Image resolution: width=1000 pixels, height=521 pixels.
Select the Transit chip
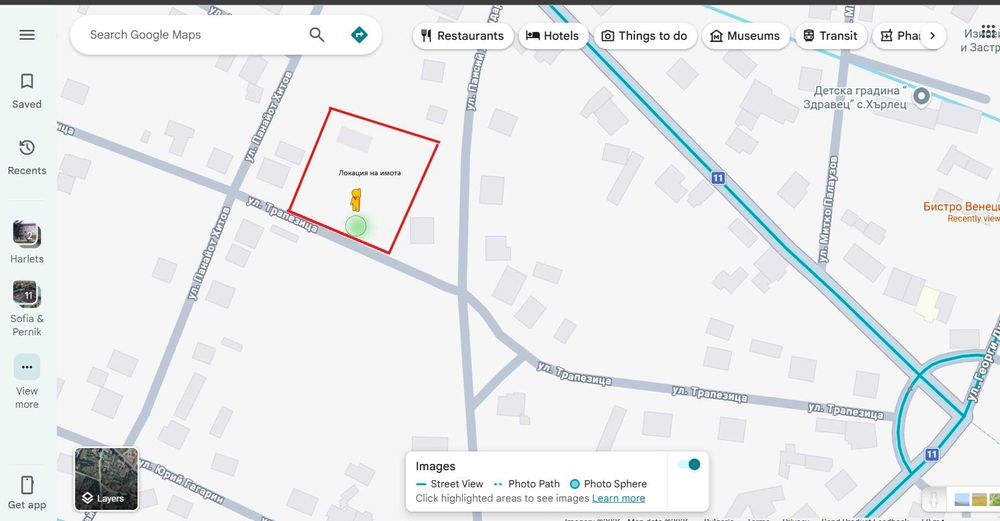830,36
